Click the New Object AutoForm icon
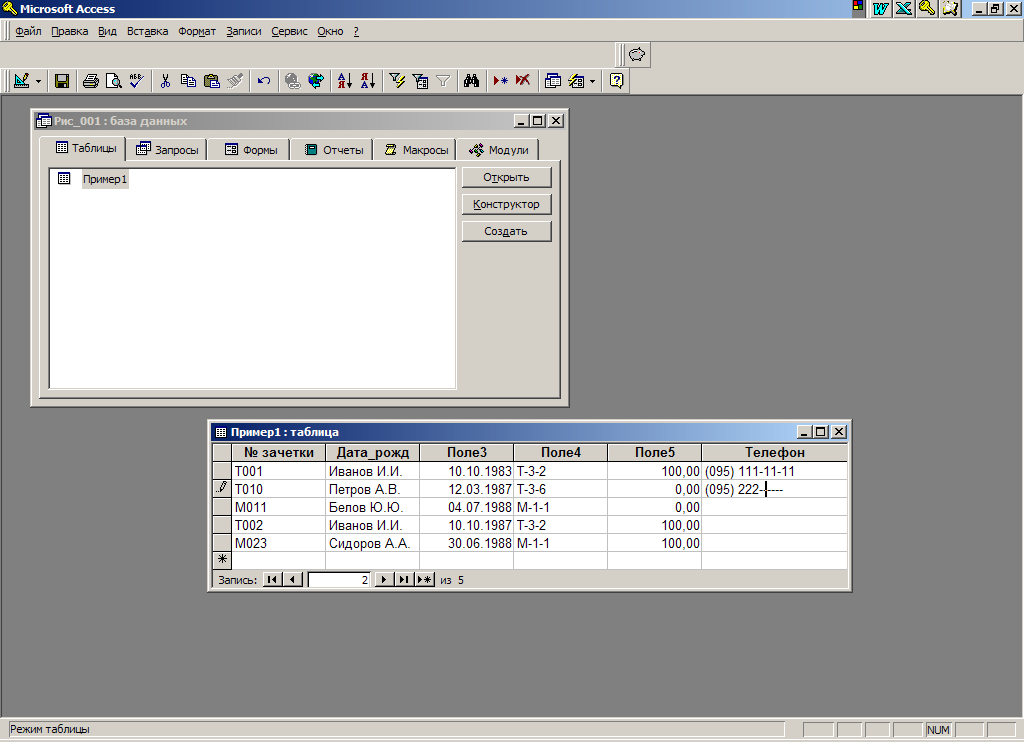1024x742 pixels. [x=576, y=81]
